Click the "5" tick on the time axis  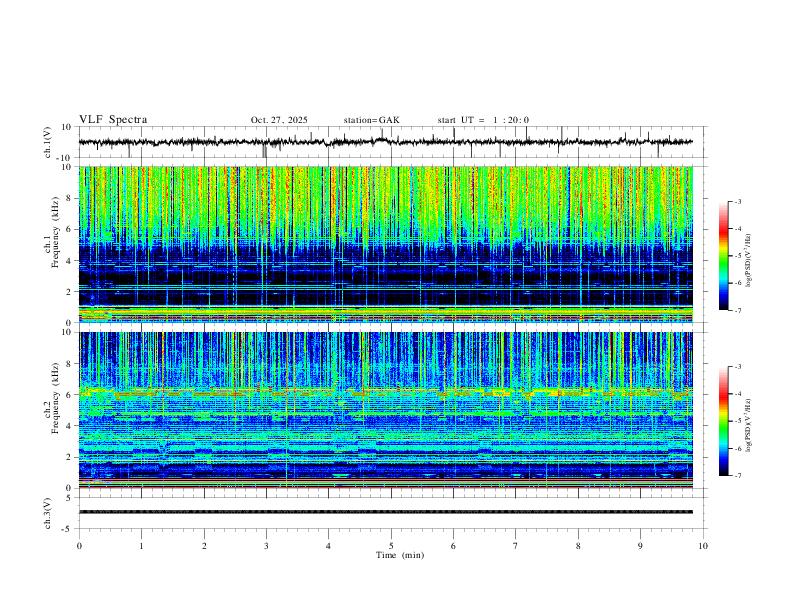pos(391,546)
